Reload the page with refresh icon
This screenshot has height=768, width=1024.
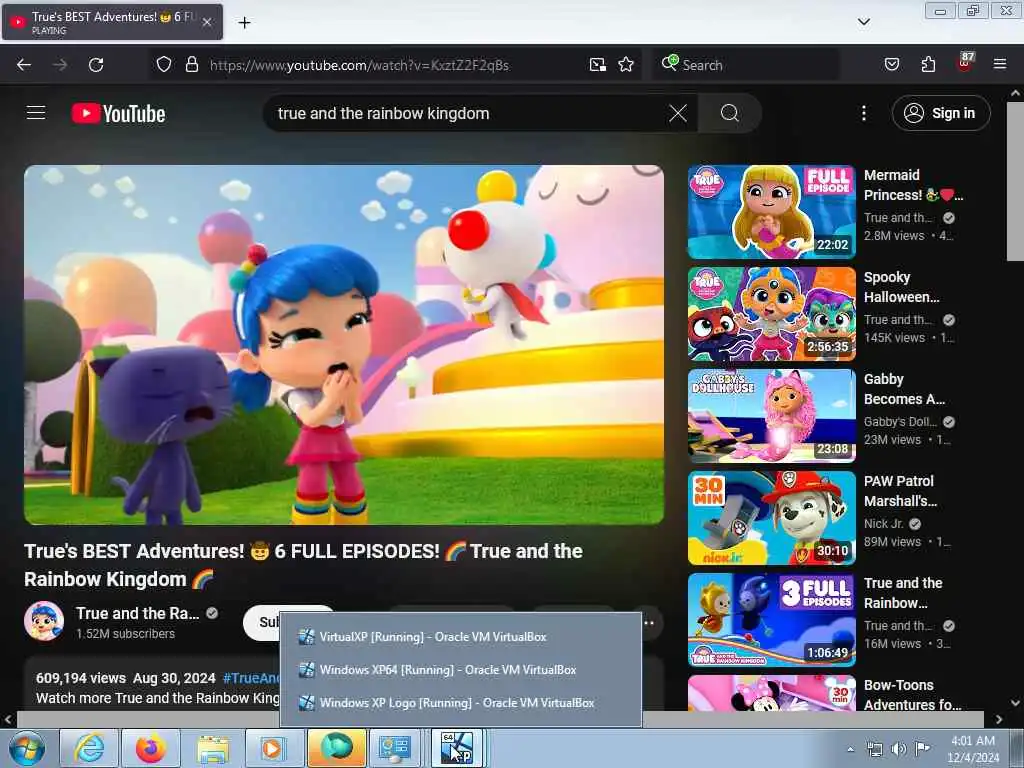(96, 65)
